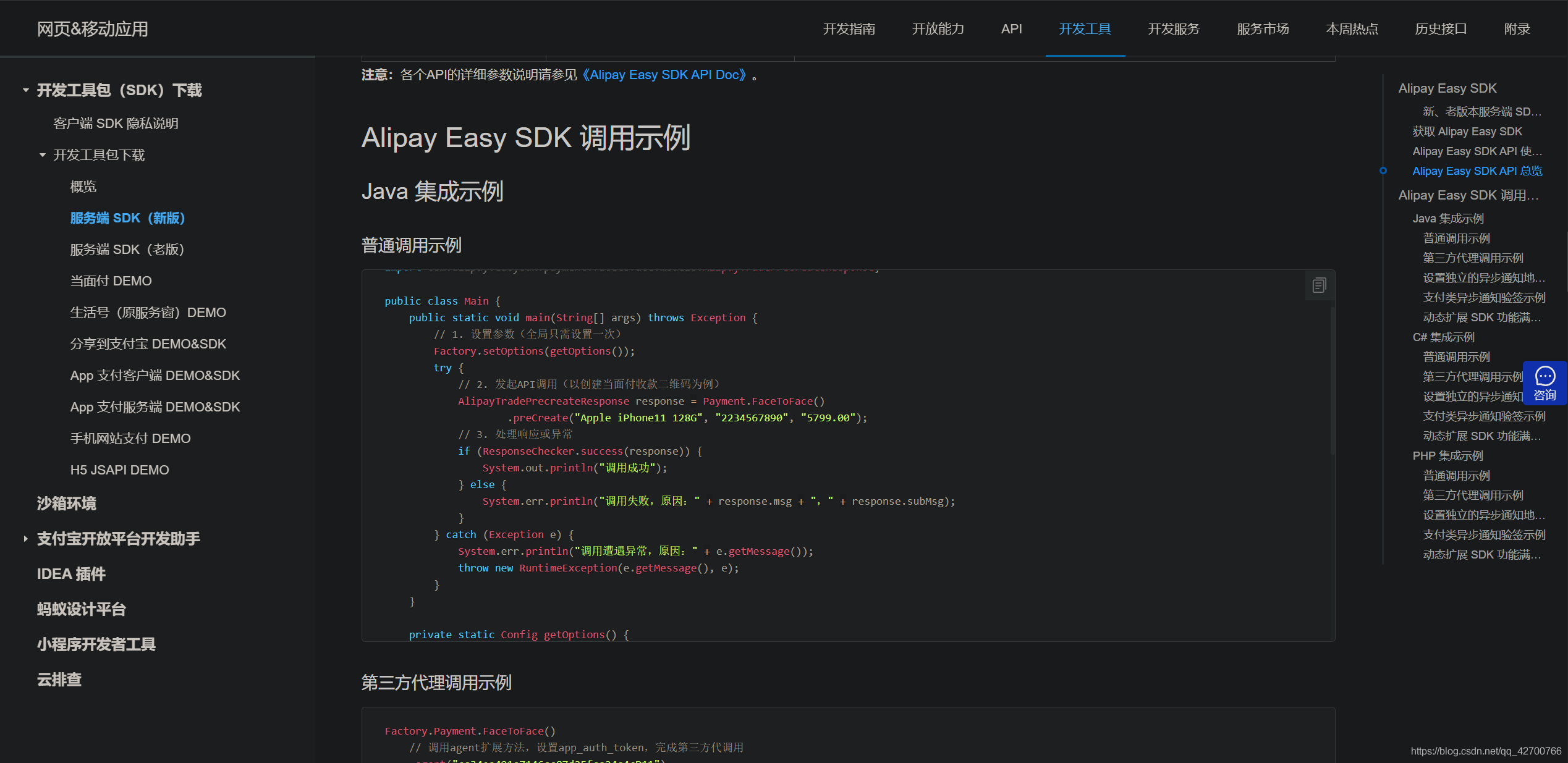
Task: Open the 沙箱环境 sidebar section
Action: (66, 504)
